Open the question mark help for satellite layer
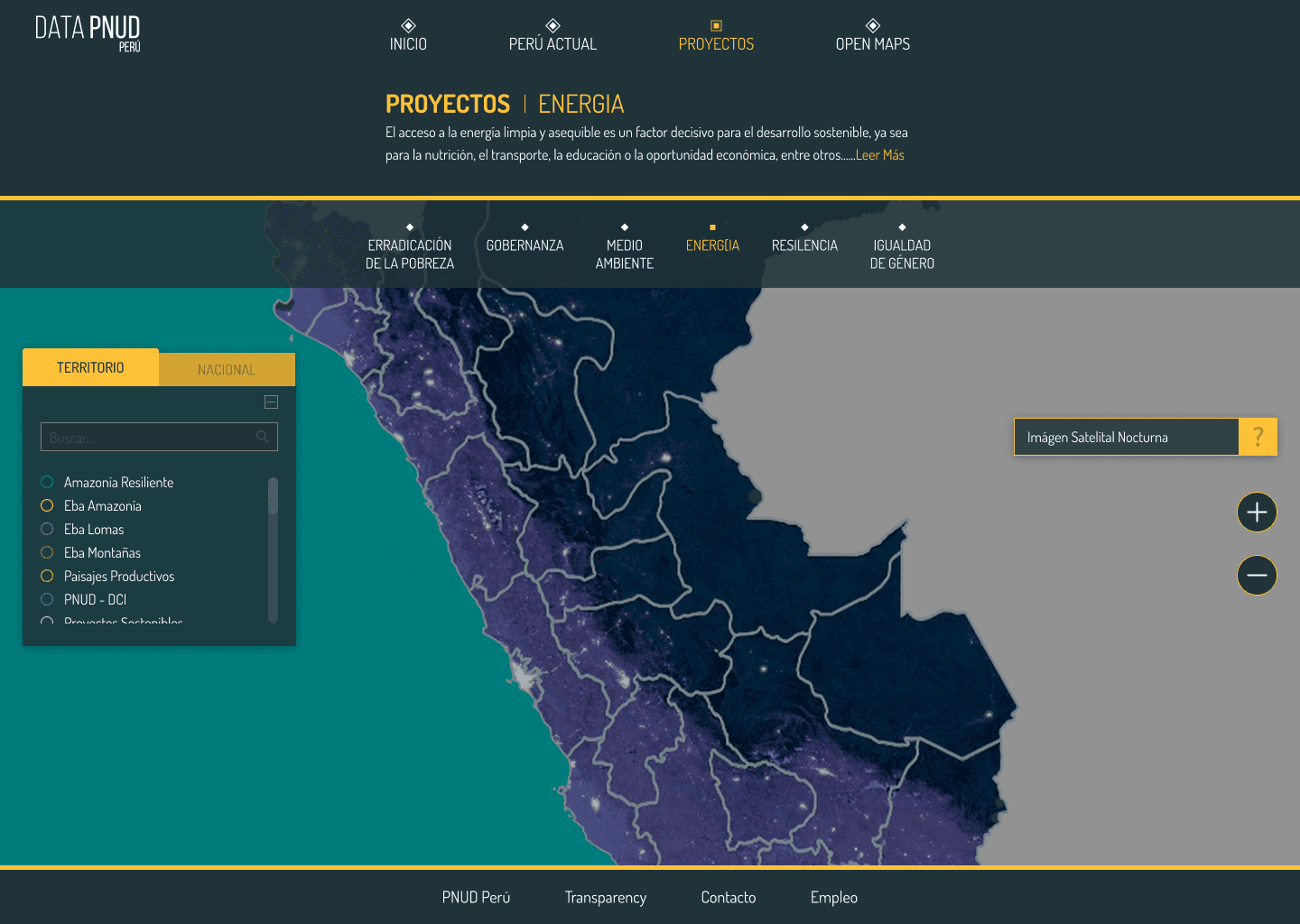Image resolution: width=1300 pixels, height=924 pixels. (1258, 437)
